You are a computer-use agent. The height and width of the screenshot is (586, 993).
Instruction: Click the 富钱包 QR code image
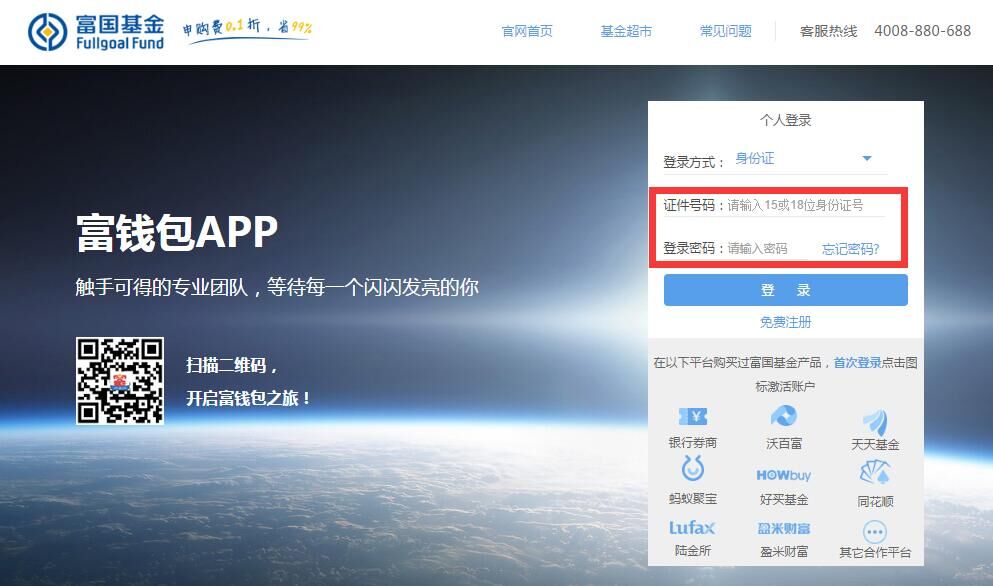point(120,381)
